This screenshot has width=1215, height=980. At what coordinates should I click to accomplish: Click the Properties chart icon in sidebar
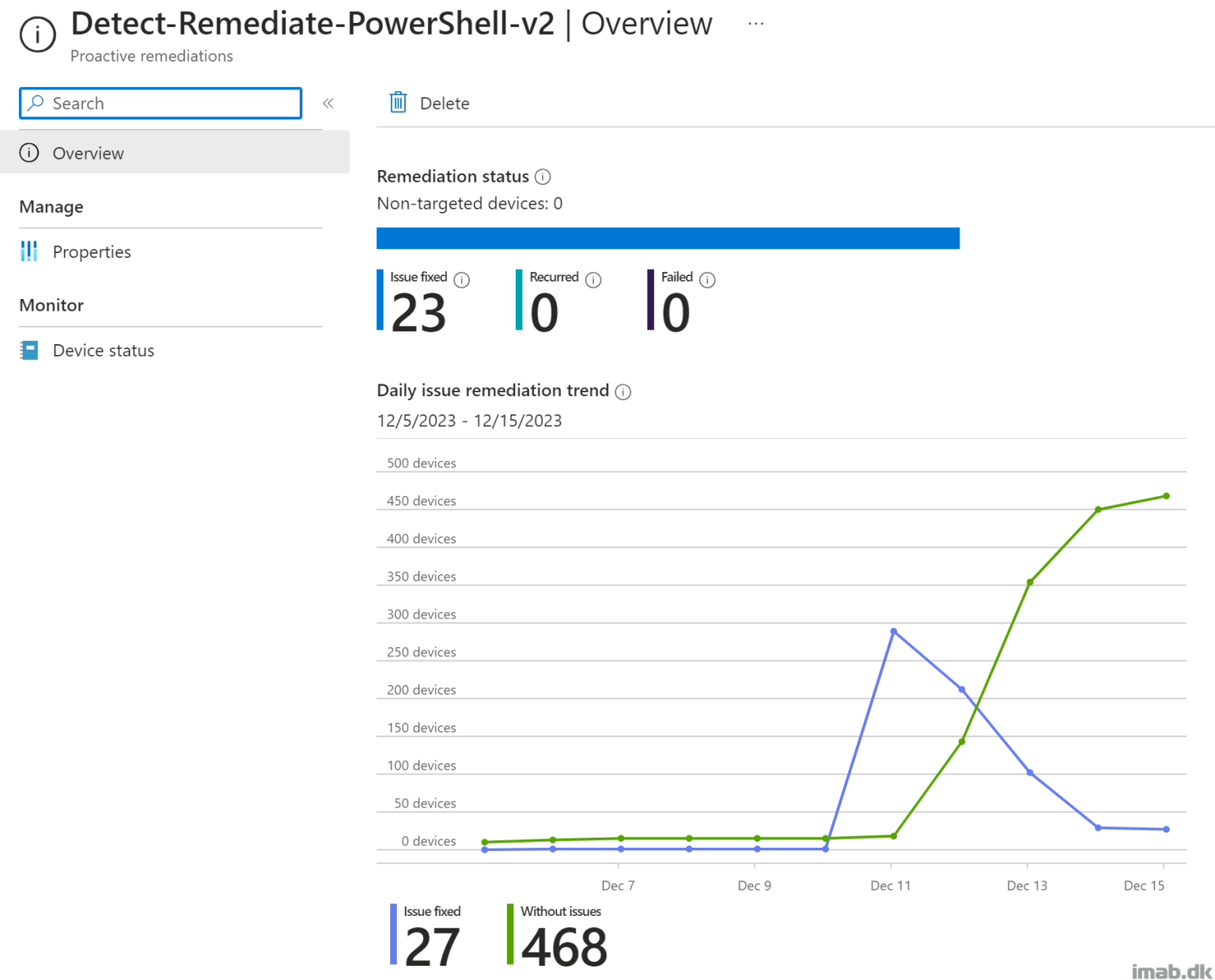pyautogui.click(x=29, y=251)
